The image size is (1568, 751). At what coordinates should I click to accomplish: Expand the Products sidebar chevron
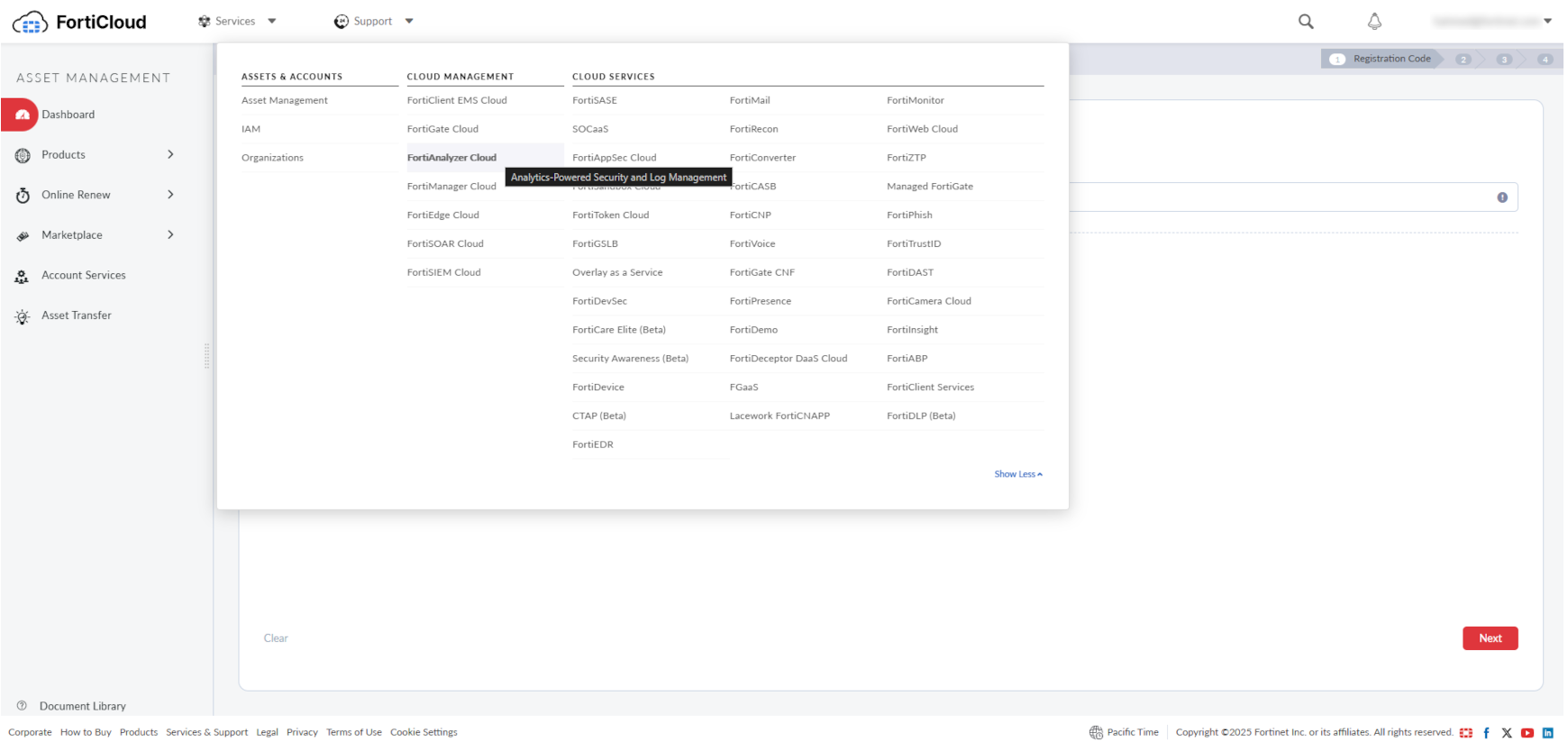(170, 155)
